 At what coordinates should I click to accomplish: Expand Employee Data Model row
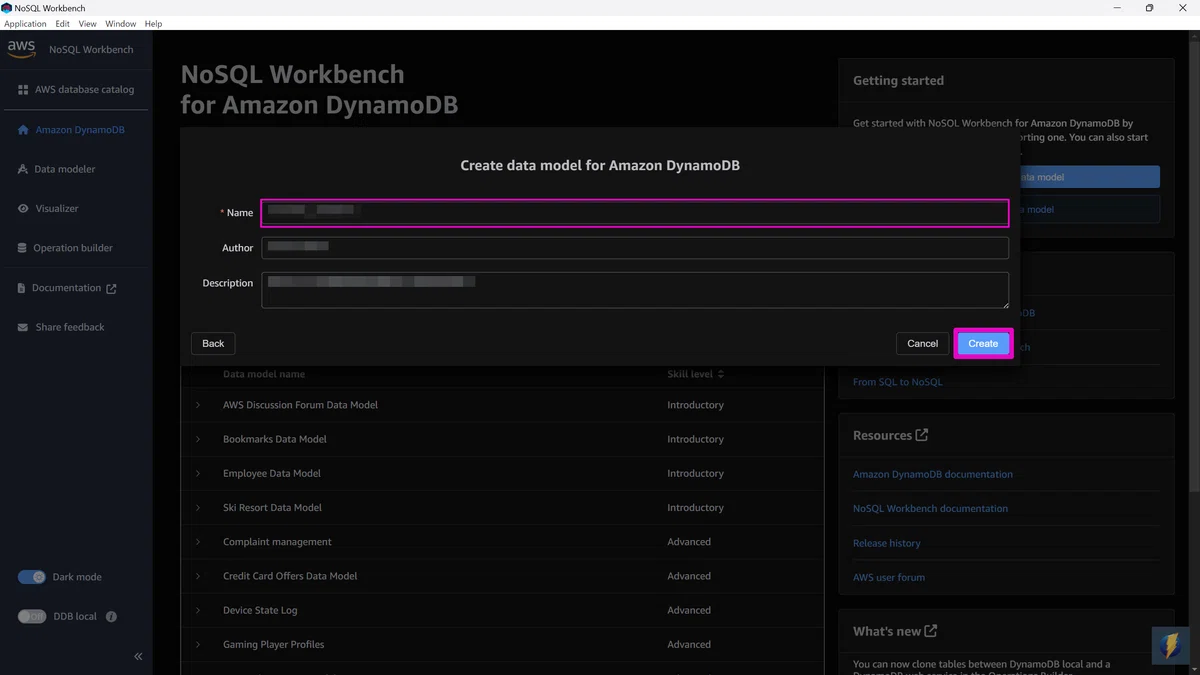198,473
